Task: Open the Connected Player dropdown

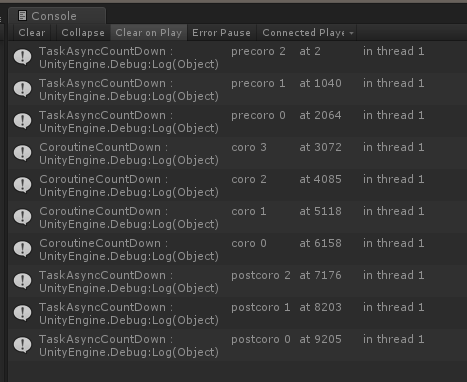Action: click(x=307, y=33)
